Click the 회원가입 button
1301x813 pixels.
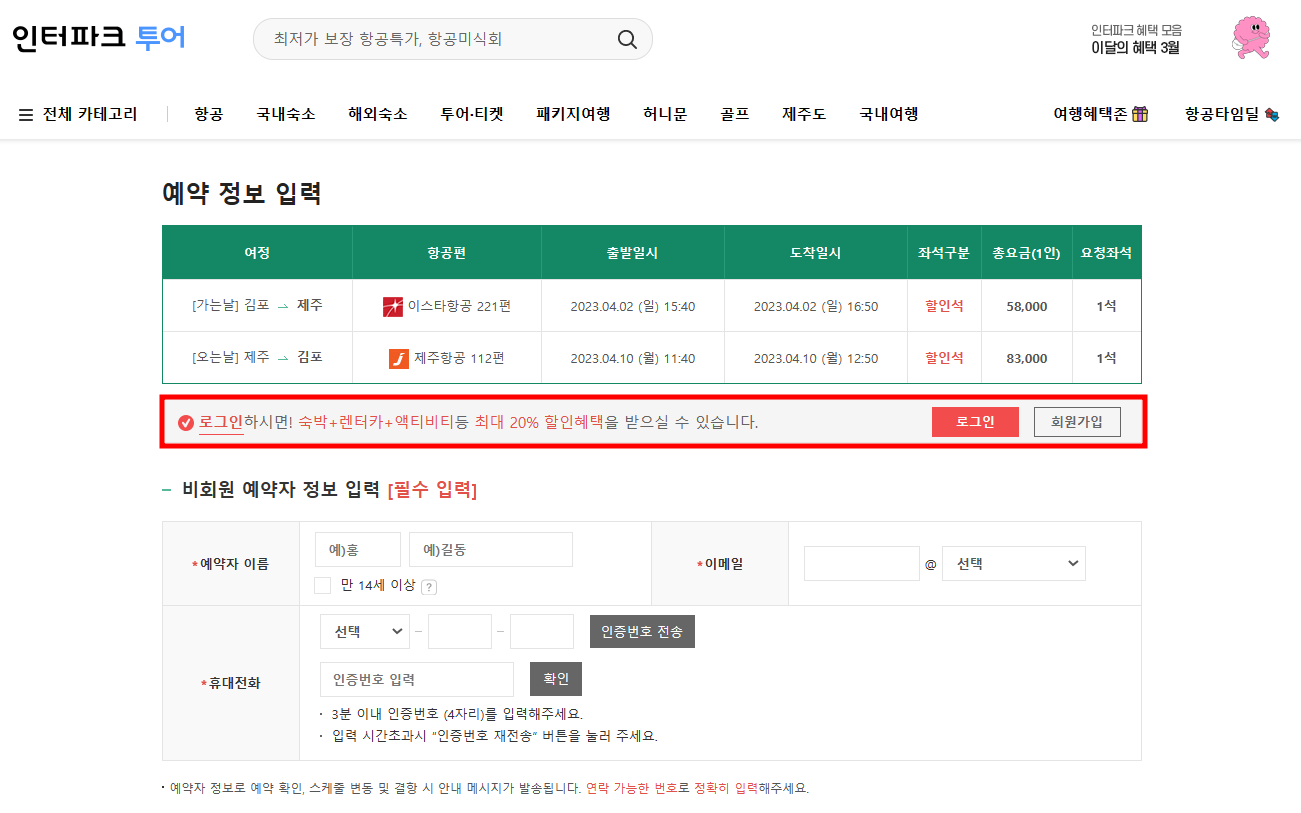coord(1076,421)
